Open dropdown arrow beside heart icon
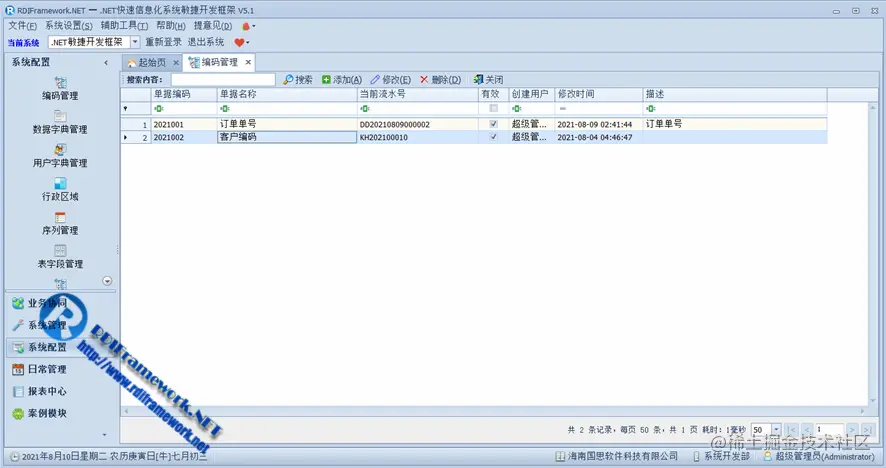Viewport: 886px width, 468px height. tap(247, 42)
